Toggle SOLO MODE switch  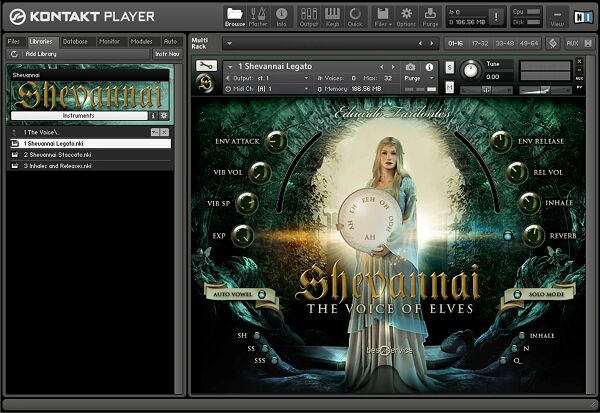pyautogui.click(x=517, y=294)
